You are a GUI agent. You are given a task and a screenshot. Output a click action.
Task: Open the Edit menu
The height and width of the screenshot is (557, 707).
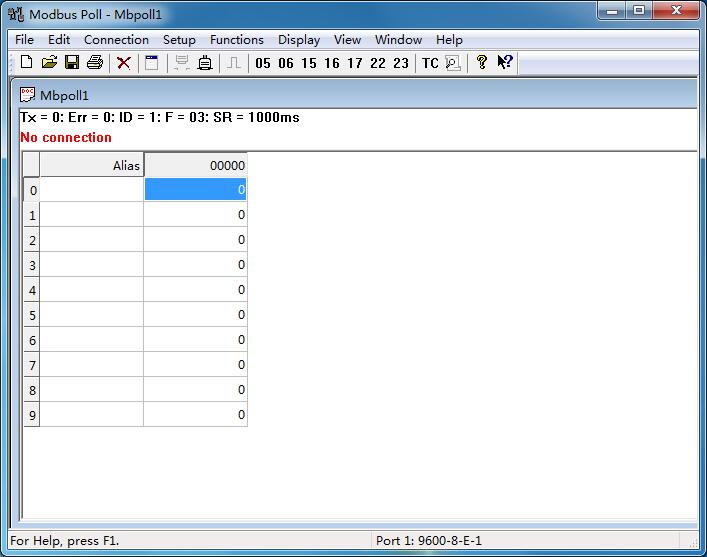click(x=59, y=40)
